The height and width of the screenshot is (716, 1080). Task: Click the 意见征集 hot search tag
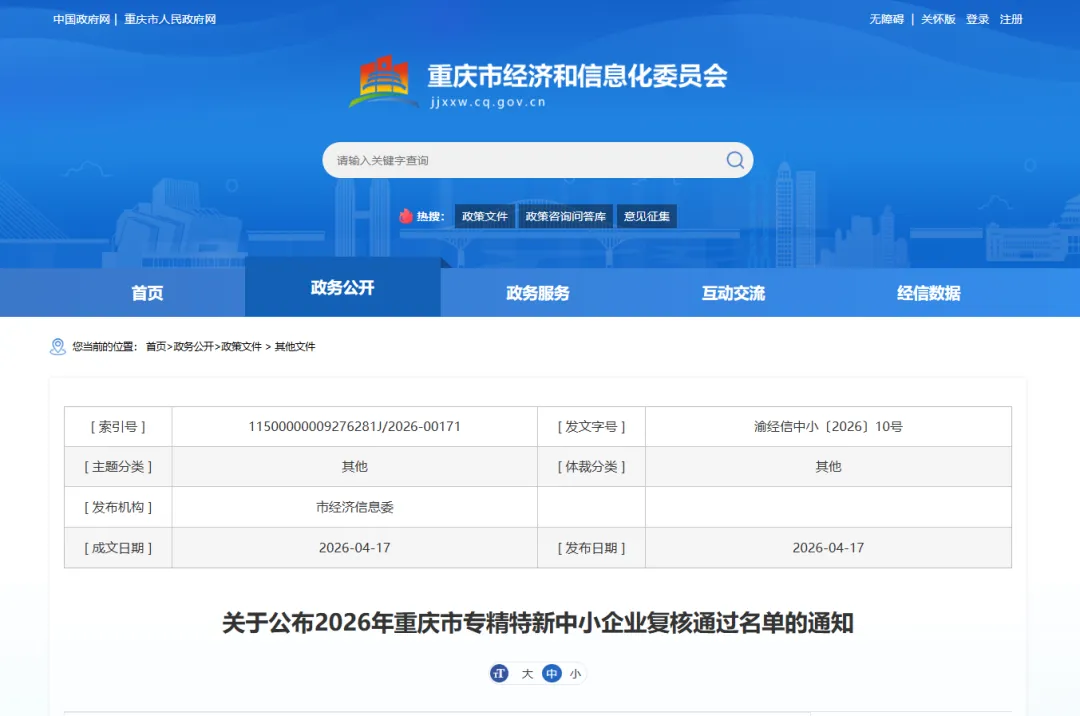647,216
